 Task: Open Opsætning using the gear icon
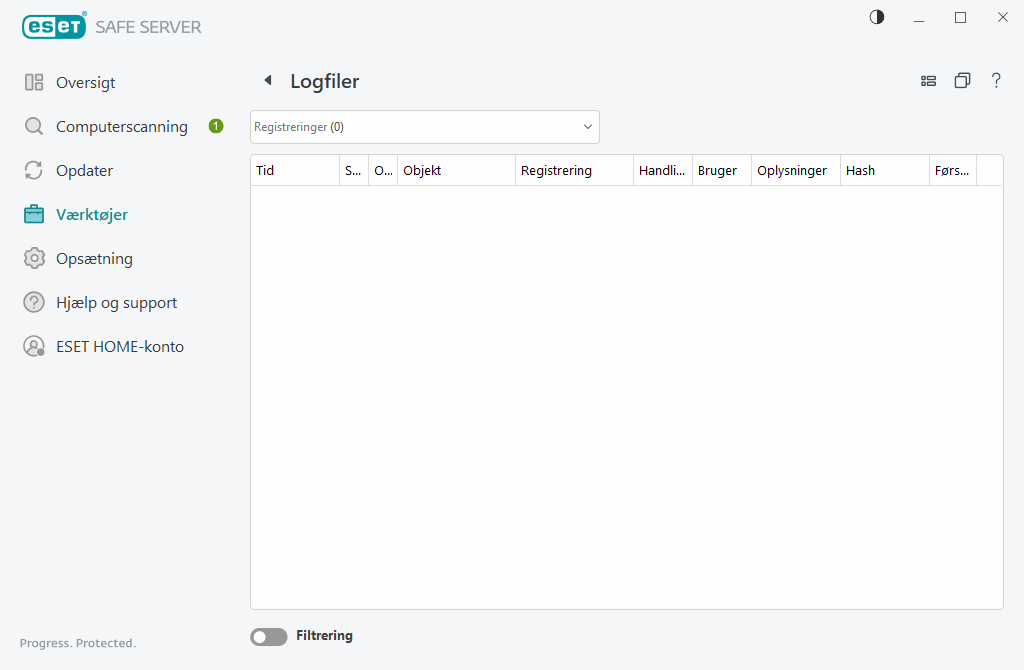[x=33, y=258]
